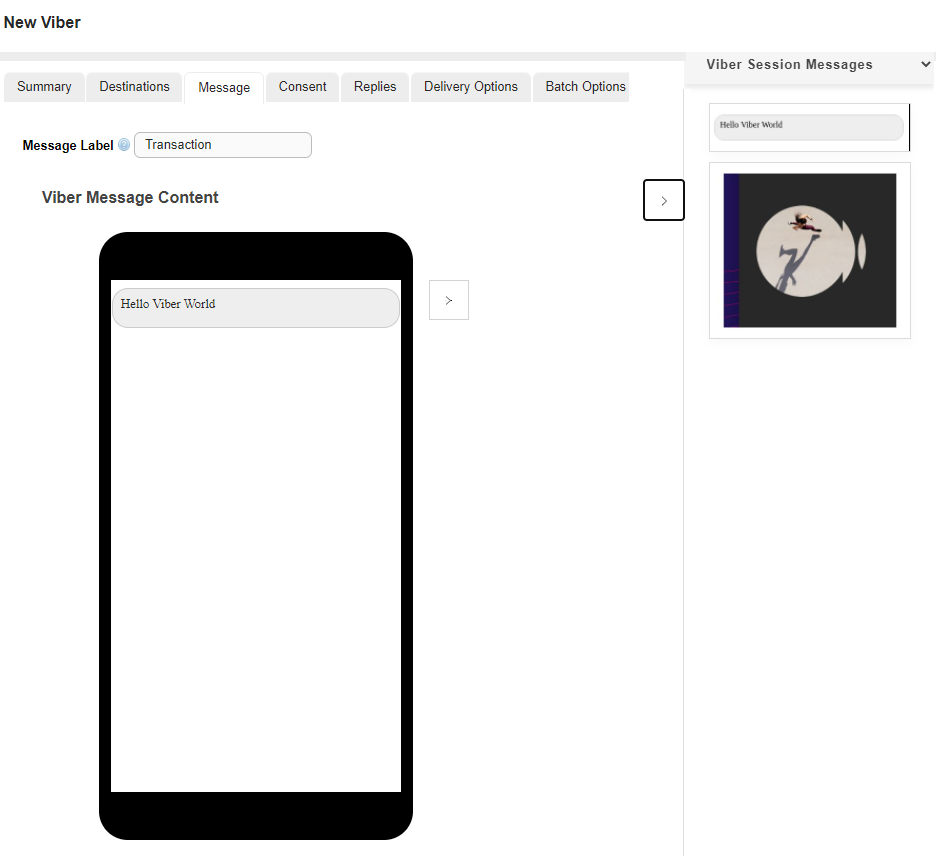Switch to the Destinations tab
This screenshot has width=936, height=856.
[134, 87]
